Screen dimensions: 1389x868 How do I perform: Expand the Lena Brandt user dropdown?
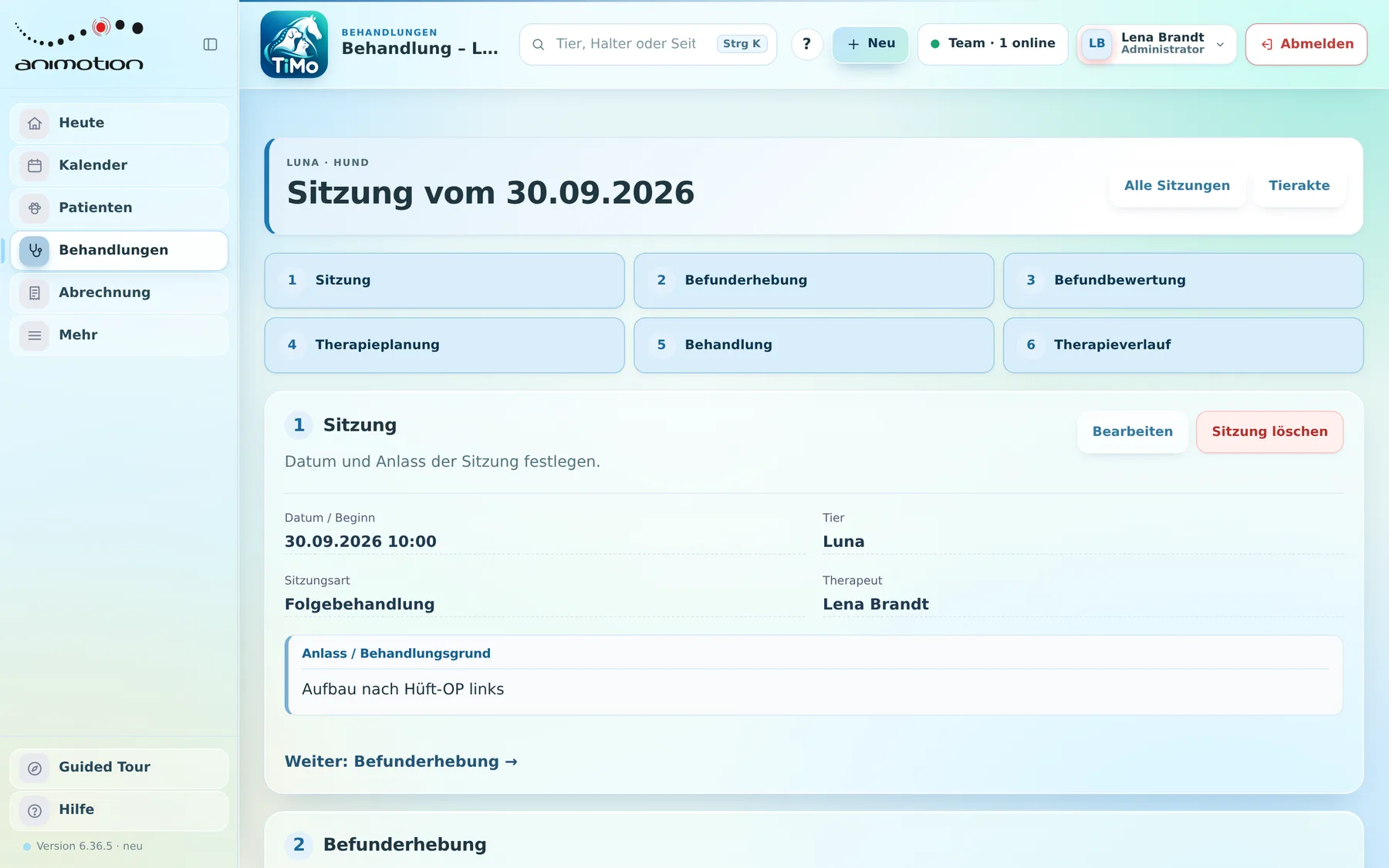1156,44
